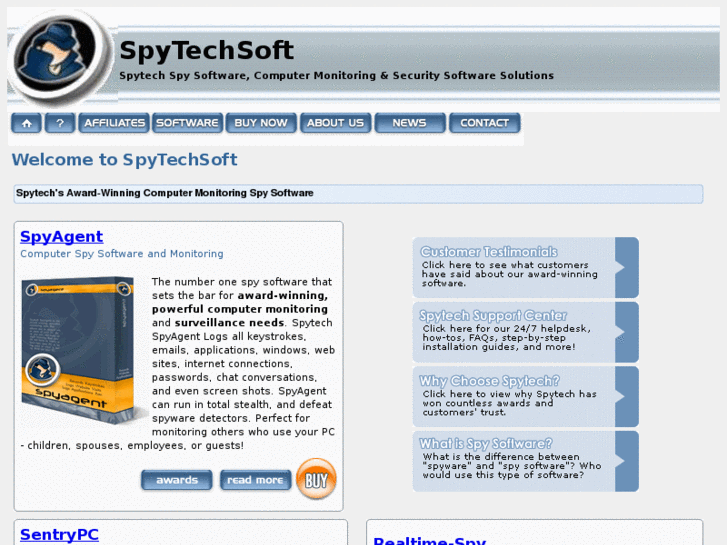
Task: Open the Realtime-Spy link
Action: 429,540
